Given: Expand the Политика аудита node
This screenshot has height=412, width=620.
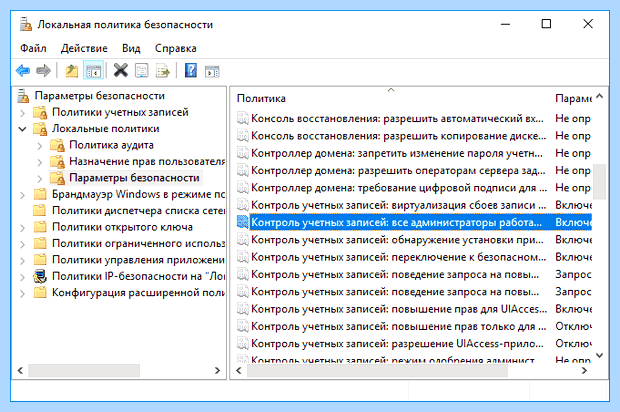Looking at the screenshot, I should pyautogui.click(x=40, y=146).
